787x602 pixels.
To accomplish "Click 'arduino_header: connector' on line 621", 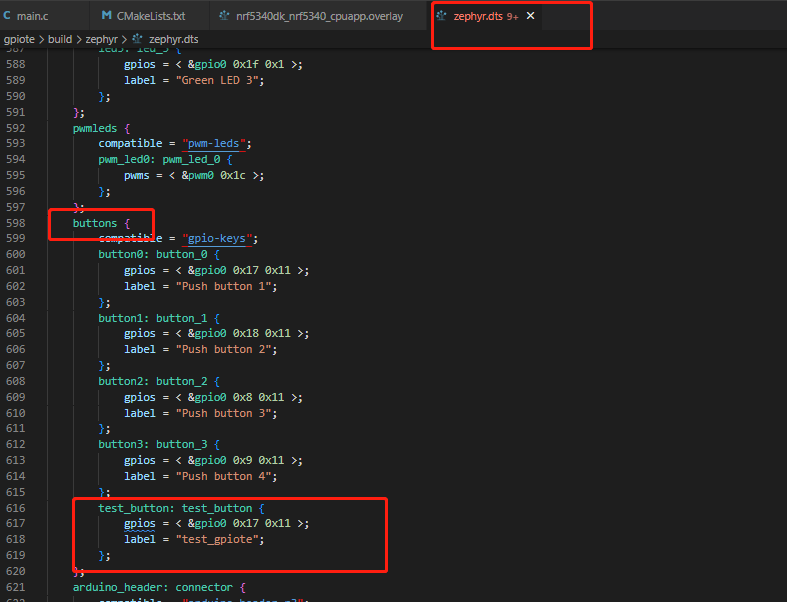I will pos(153,587).
